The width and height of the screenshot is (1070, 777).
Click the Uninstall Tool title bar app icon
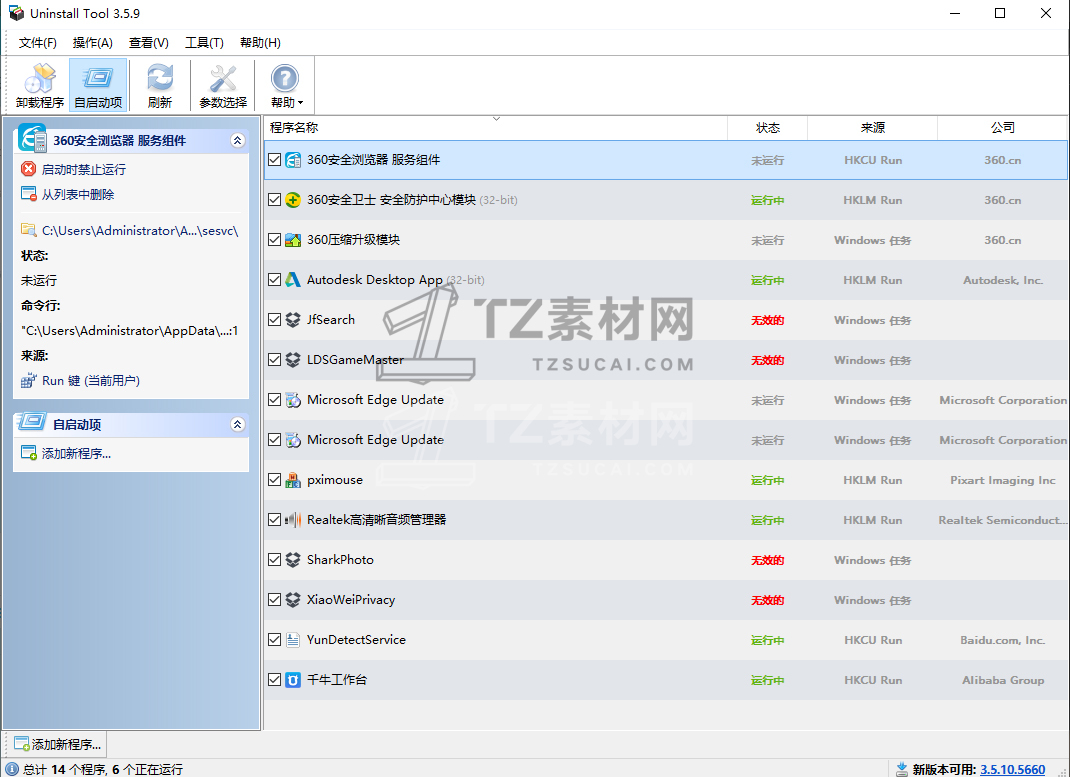coord(16,13)
